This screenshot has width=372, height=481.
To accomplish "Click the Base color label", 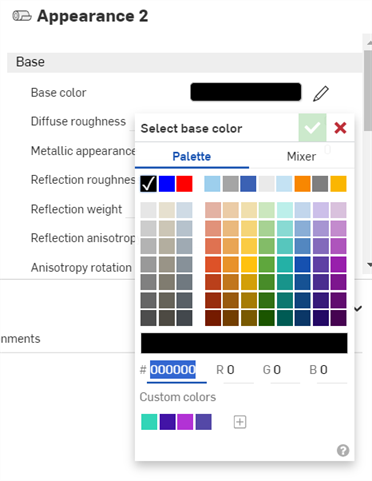I will [x=59, y=93].
